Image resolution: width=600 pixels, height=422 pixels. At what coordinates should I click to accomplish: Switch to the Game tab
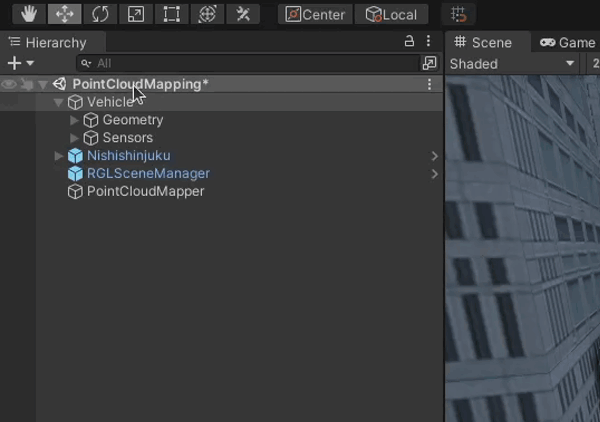[567, 42]
